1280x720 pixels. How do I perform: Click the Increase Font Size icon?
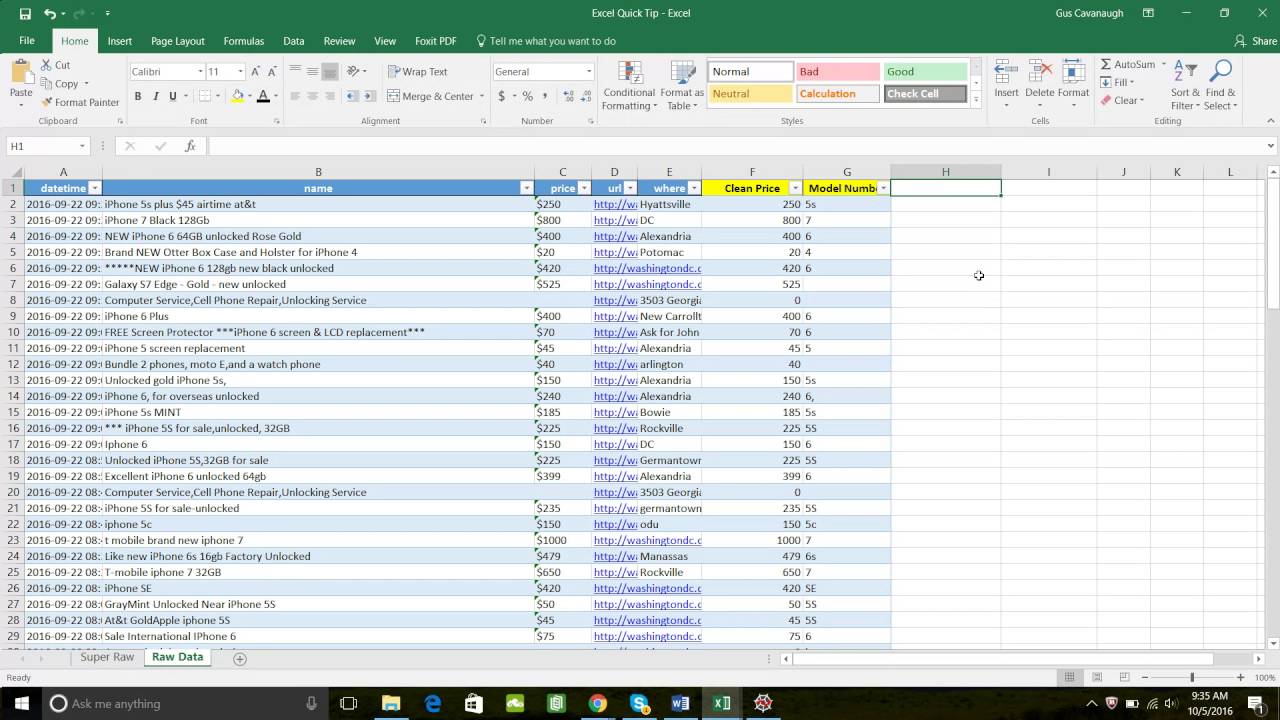click(256, 72)
